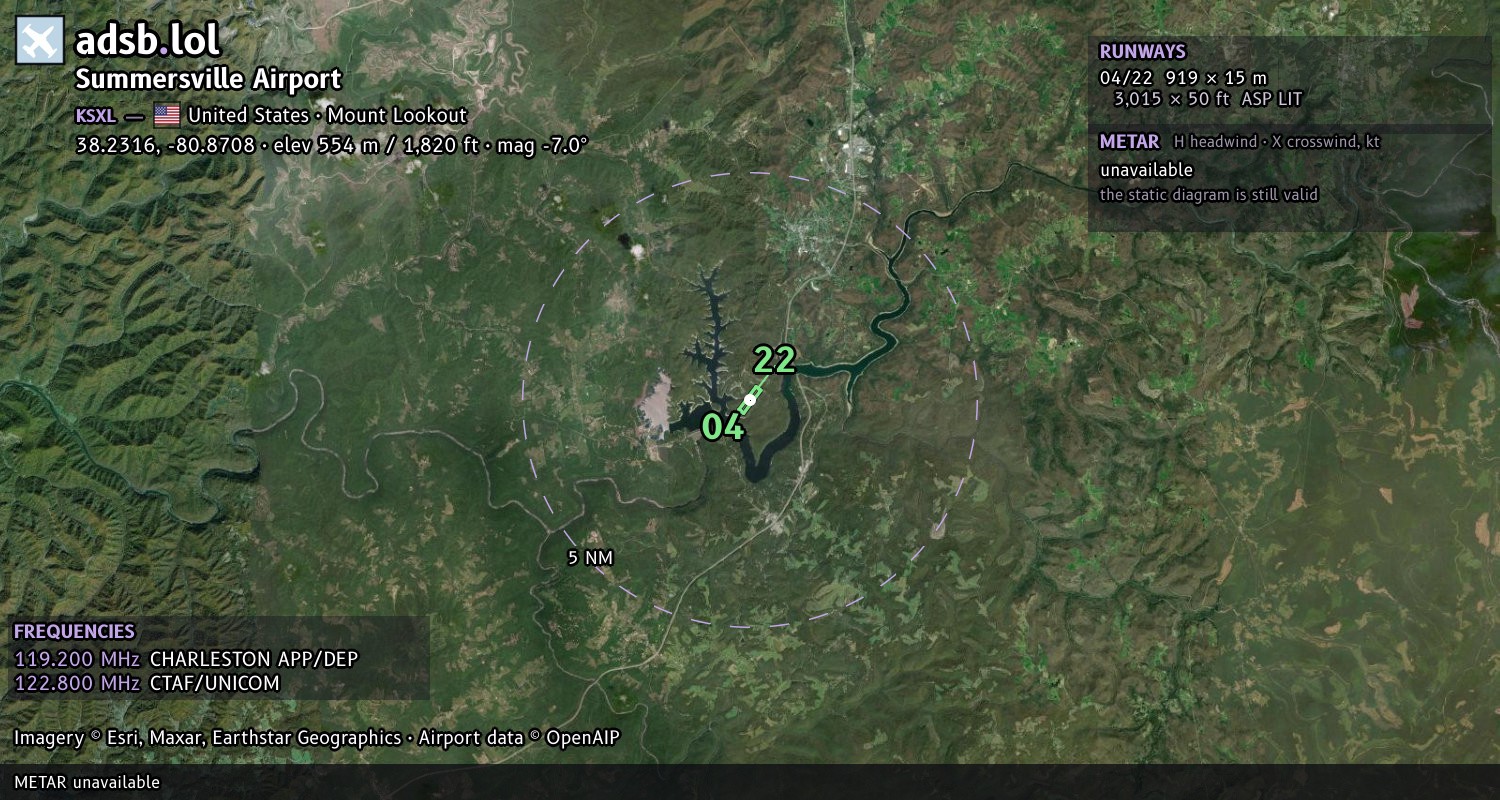
Task: Click the United States · Mount Lookout text
Action: click(327, 115)
